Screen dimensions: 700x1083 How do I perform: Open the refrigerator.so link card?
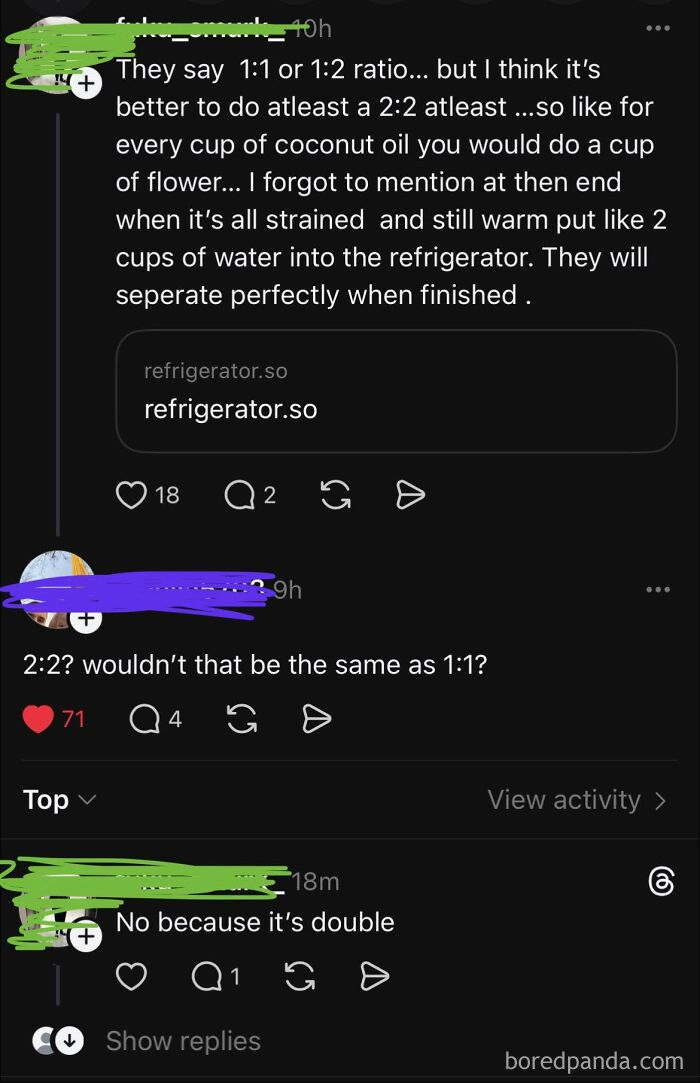[396, 391]
